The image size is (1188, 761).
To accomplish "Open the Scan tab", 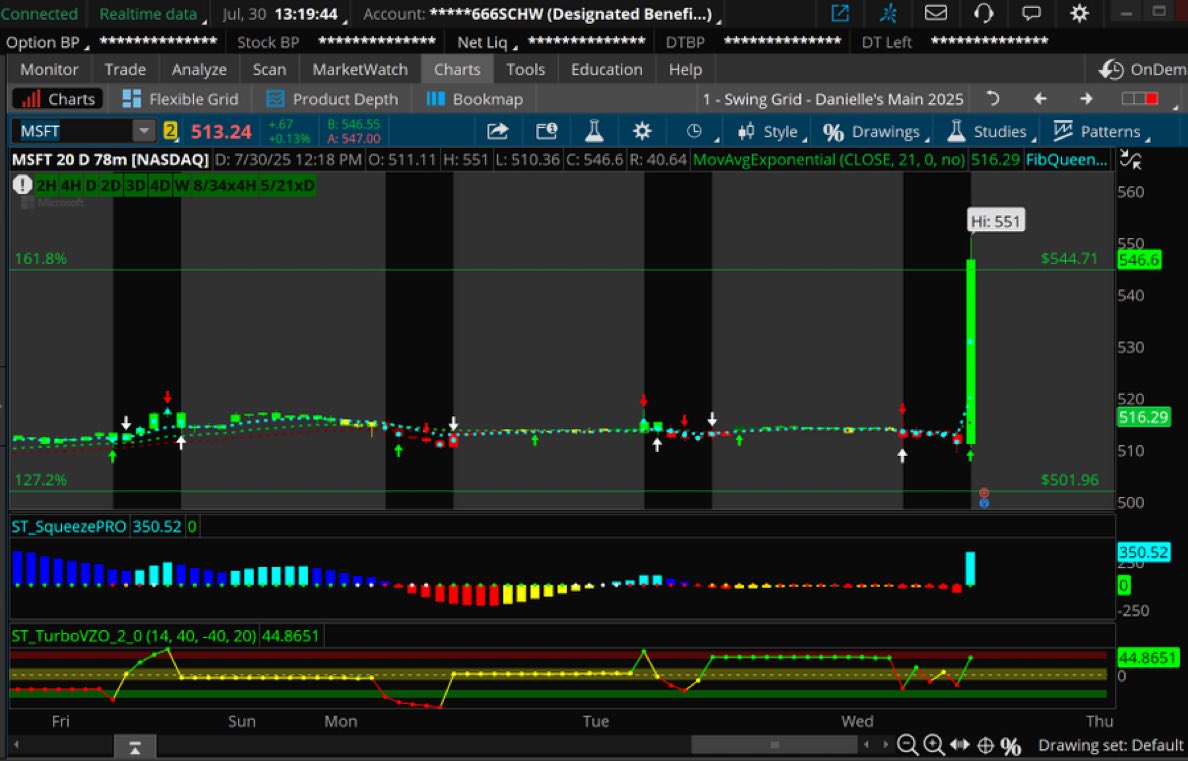I will (x=269, y=70).
